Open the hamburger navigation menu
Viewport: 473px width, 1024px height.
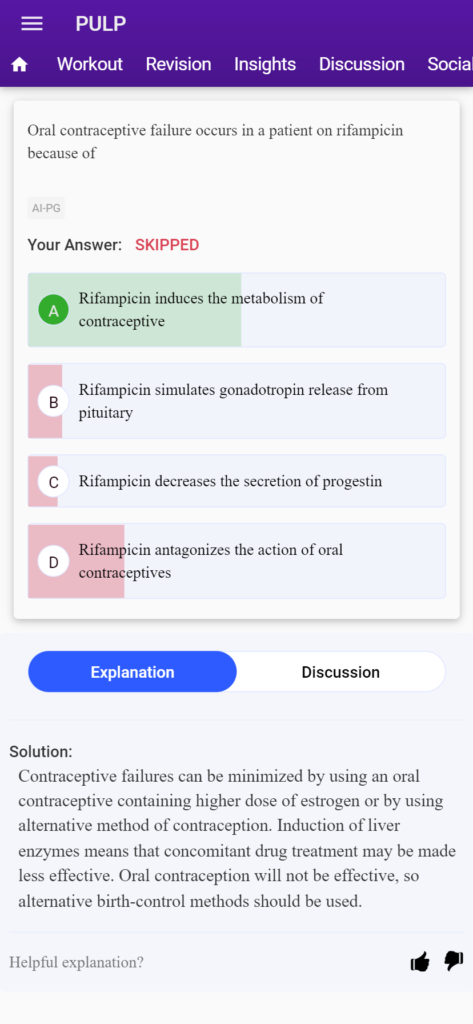point(32,24)
